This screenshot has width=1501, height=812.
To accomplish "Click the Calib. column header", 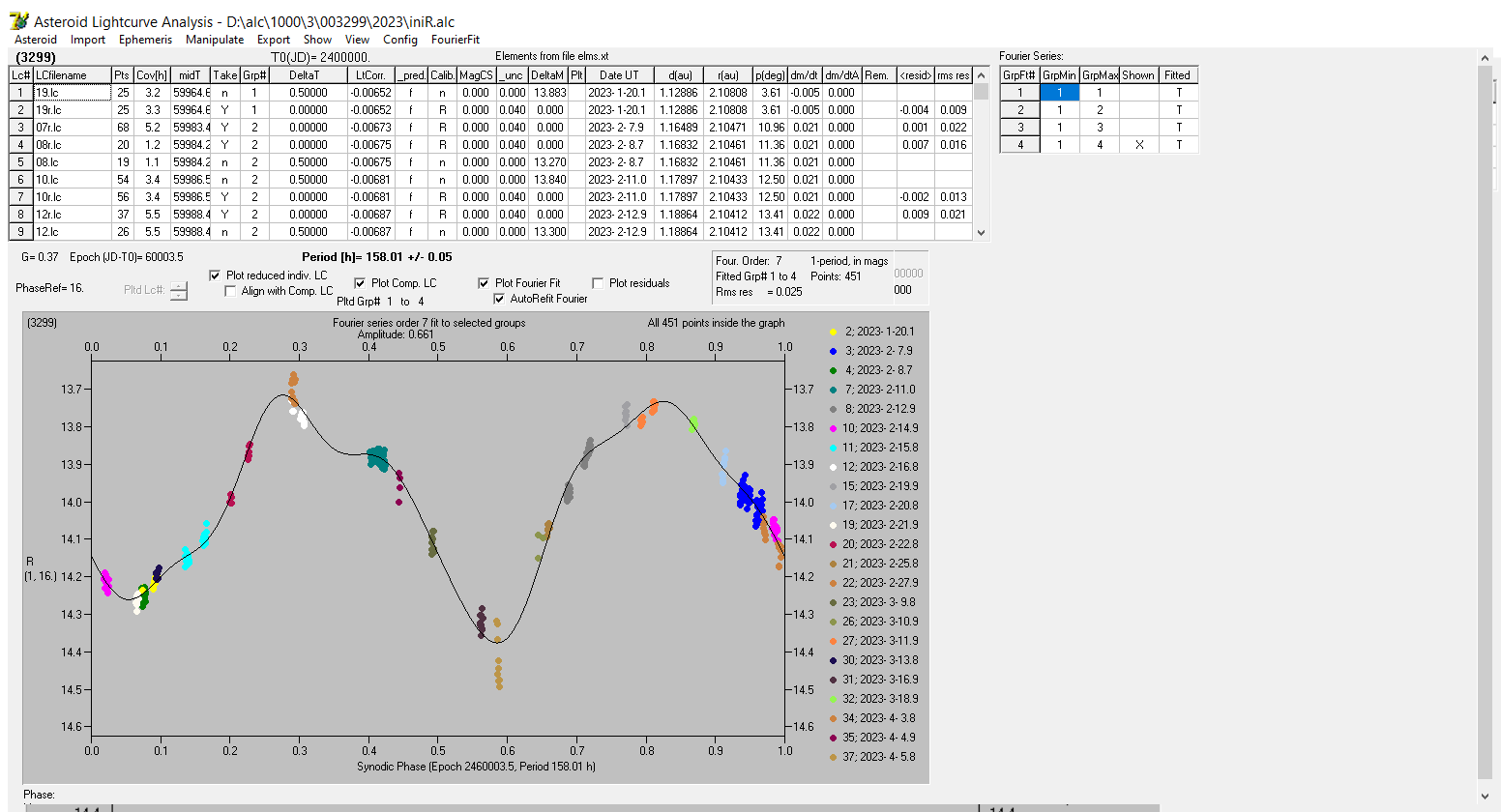I will click(x=442, y=74).
